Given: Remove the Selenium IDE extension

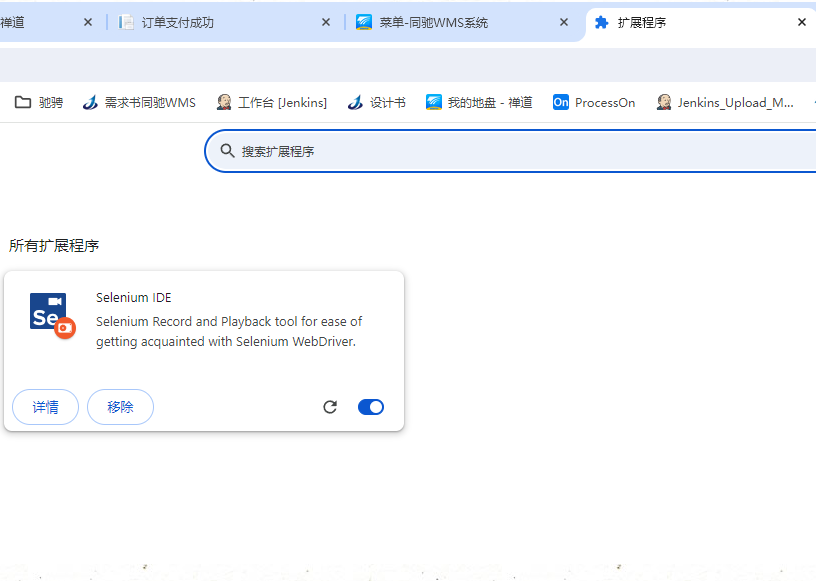Looking at the screenshot, I should [x=120, y=407].
